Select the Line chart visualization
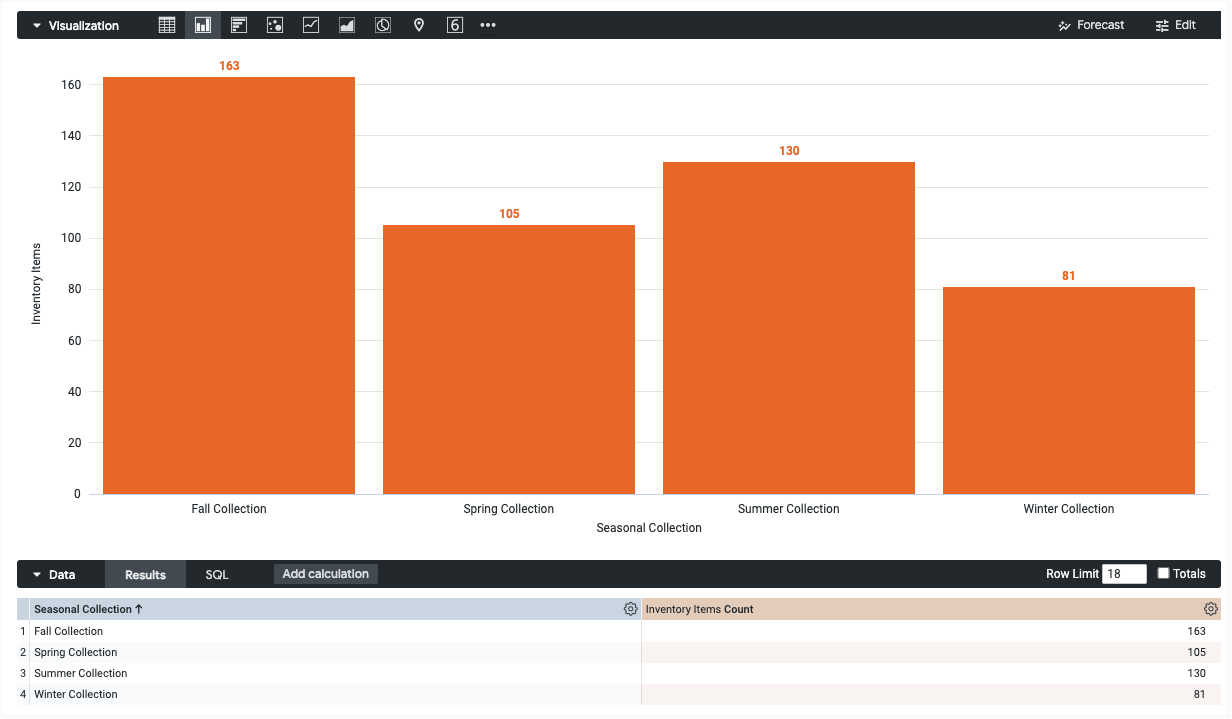Screen dimensions: 1232x719 310,24
